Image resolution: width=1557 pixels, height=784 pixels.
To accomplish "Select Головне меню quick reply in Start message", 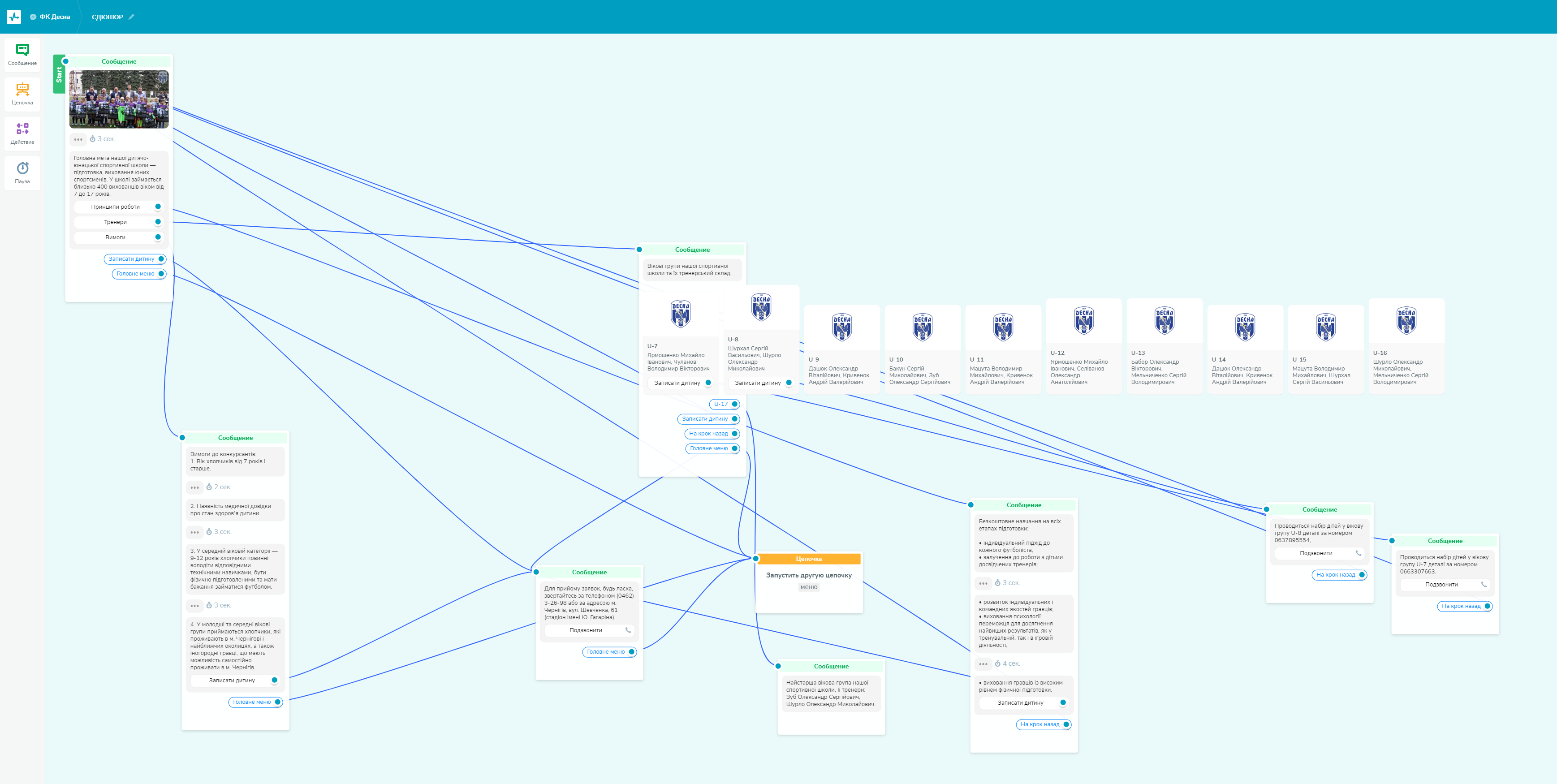I will [x=139, y=274].
